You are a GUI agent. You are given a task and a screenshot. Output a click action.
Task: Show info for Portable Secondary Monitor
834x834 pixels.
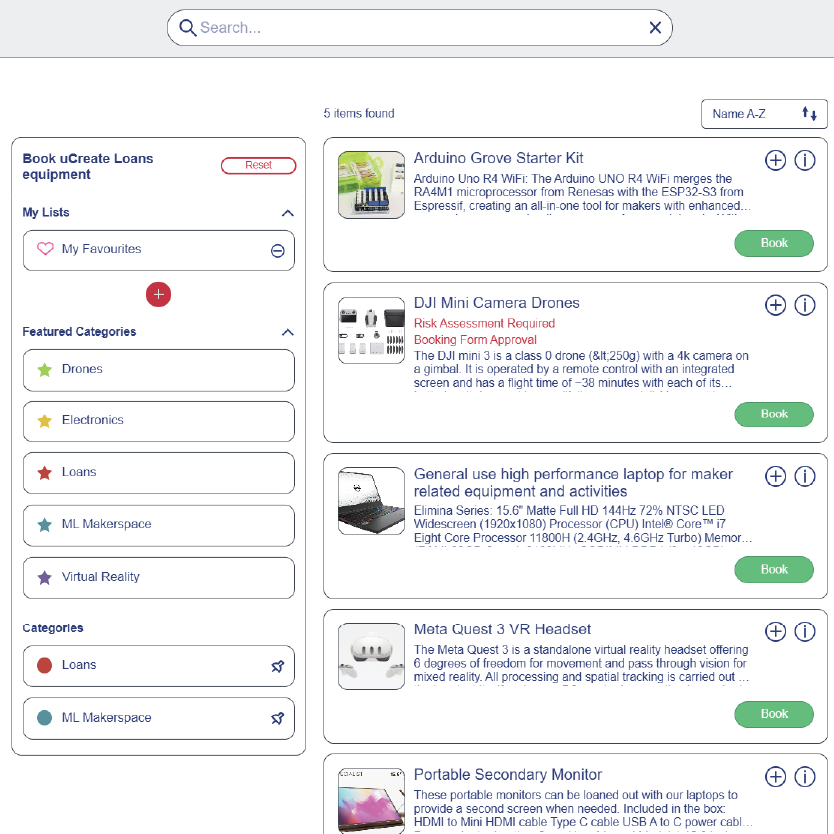[805, 777]
